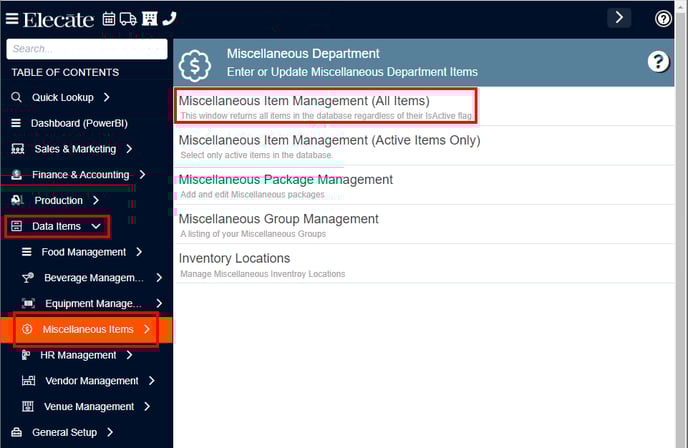Click the phone icon in header
Viewport: 688px width, 448px height.
169,18
